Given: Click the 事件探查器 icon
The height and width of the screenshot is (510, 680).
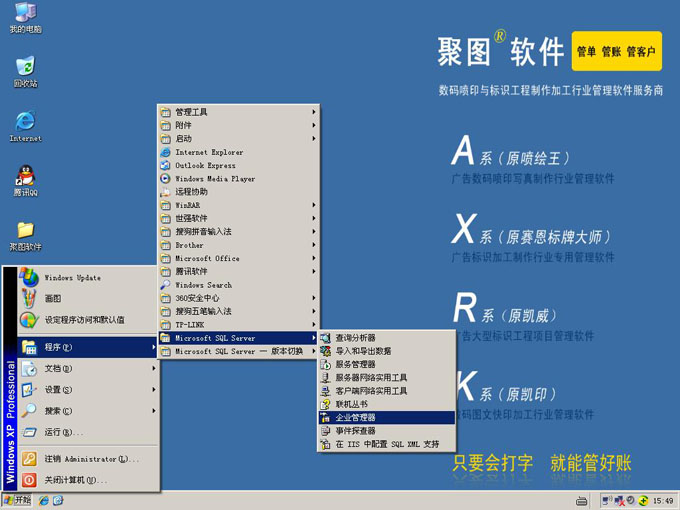Looking at the screenshot, I should tap(325, 431).
